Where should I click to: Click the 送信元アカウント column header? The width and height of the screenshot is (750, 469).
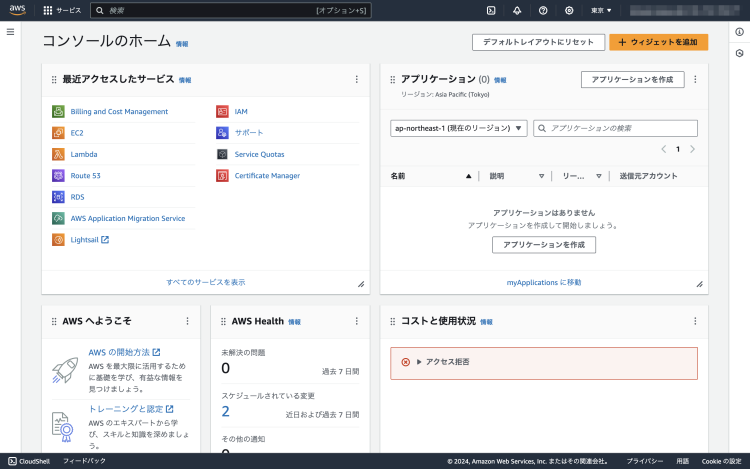(x=648, y=176)
